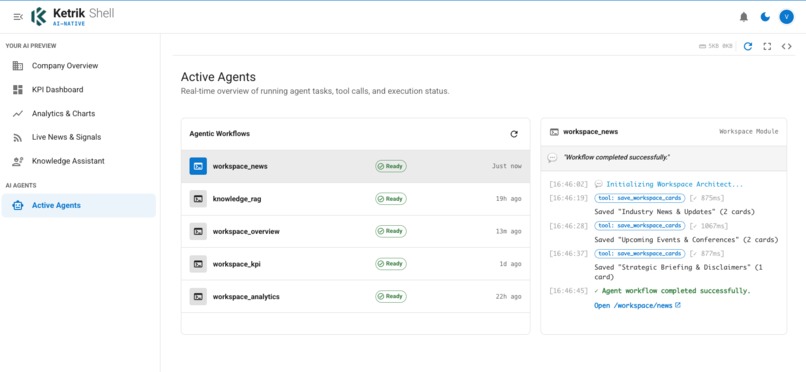Click the 875ms save_workspace_cards tool tag
The image size is (806, 372).
639,198
